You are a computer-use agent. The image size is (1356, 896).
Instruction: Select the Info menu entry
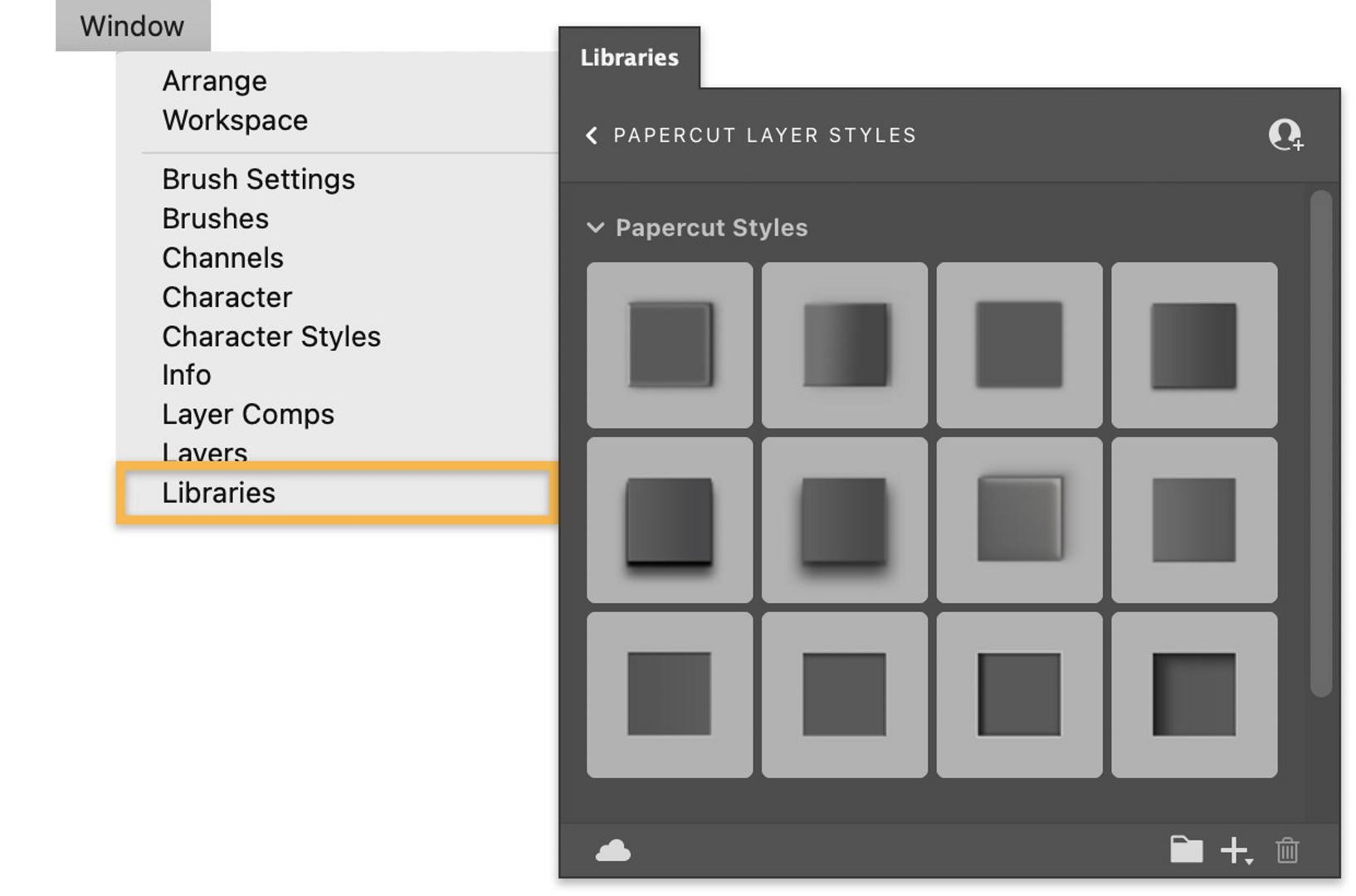point(187,374)
